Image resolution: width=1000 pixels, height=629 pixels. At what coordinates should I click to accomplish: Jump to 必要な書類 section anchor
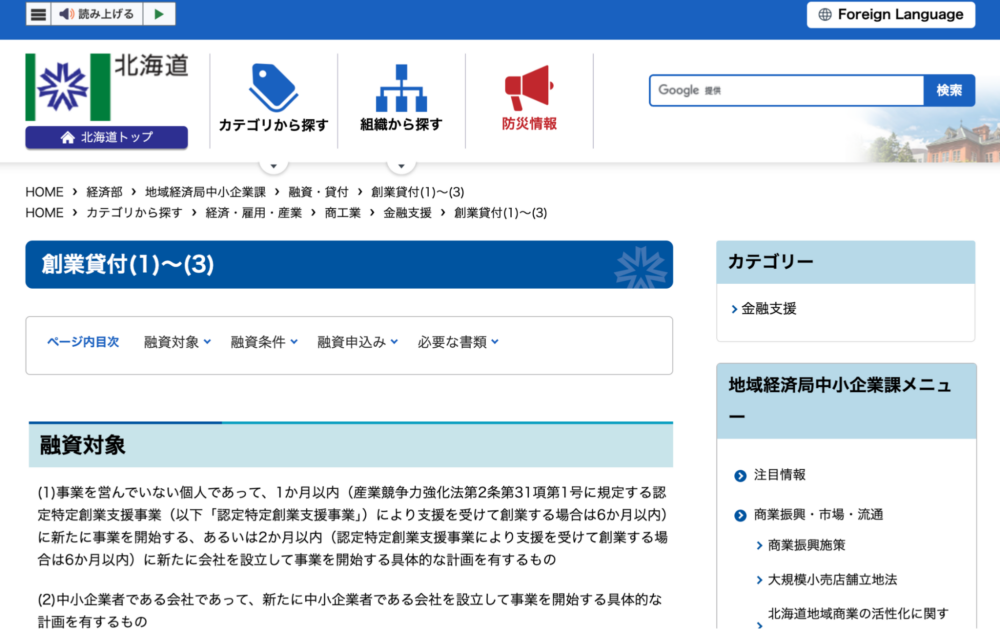pyautogui.click(x=458, y=342)
